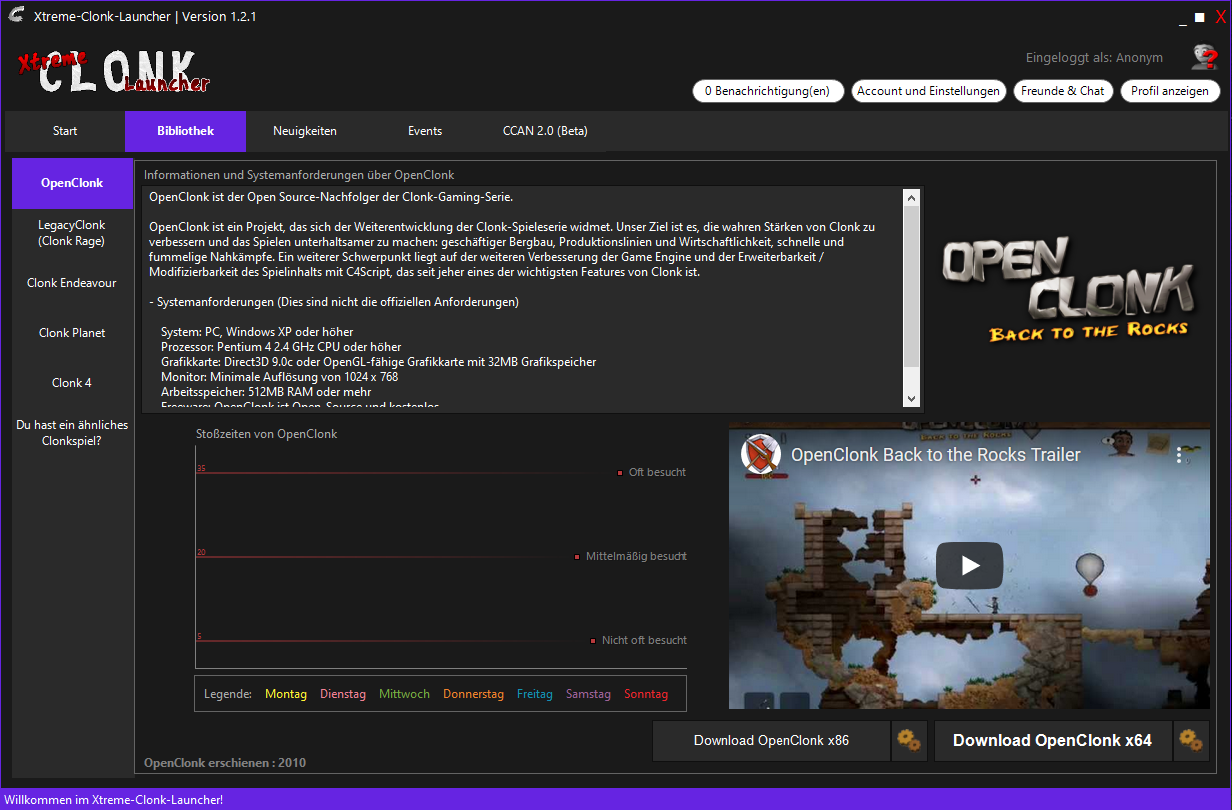This screenshot has height=810, width=1232.
Task: Click the info box scroll-down arrow
Action: [911, 399]
